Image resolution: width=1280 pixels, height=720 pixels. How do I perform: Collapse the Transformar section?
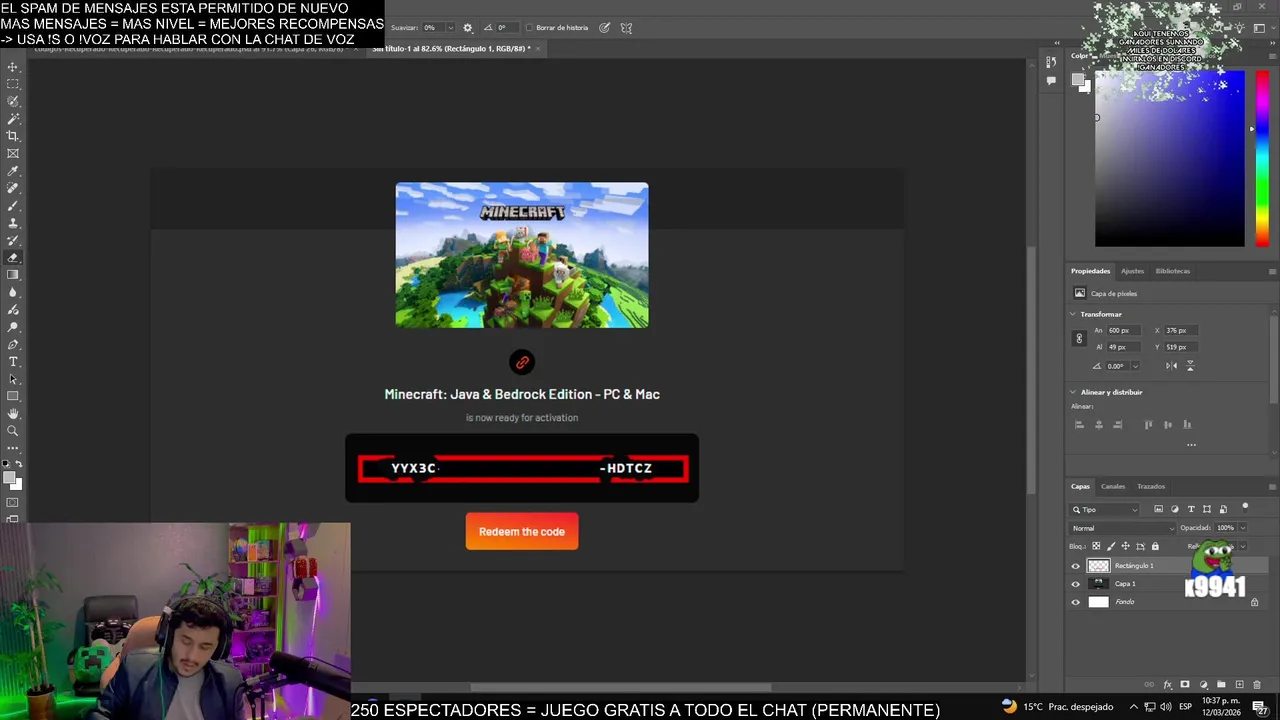coord(1073,314)
